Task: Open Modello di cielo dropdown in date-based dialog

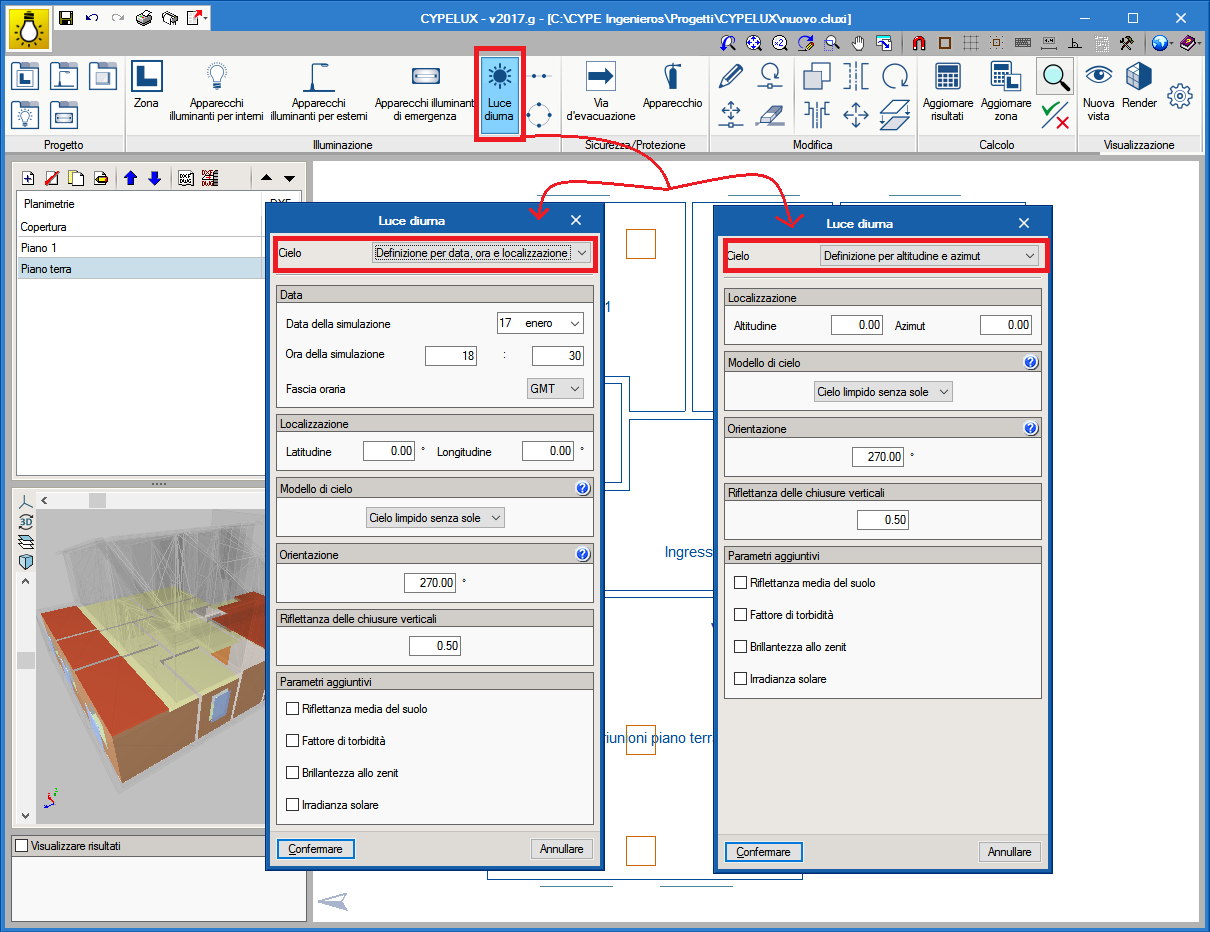Action: tap(435, 518)
